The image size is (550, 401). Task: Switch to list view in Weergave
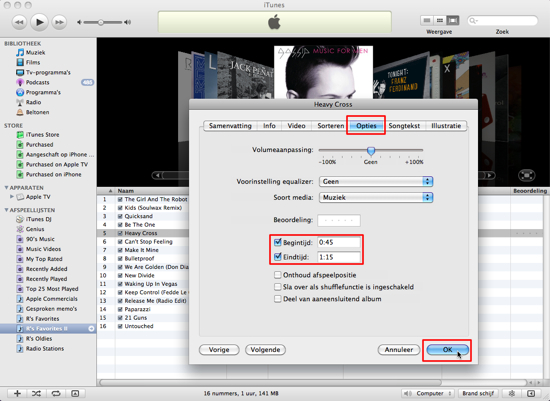point(427,20)
